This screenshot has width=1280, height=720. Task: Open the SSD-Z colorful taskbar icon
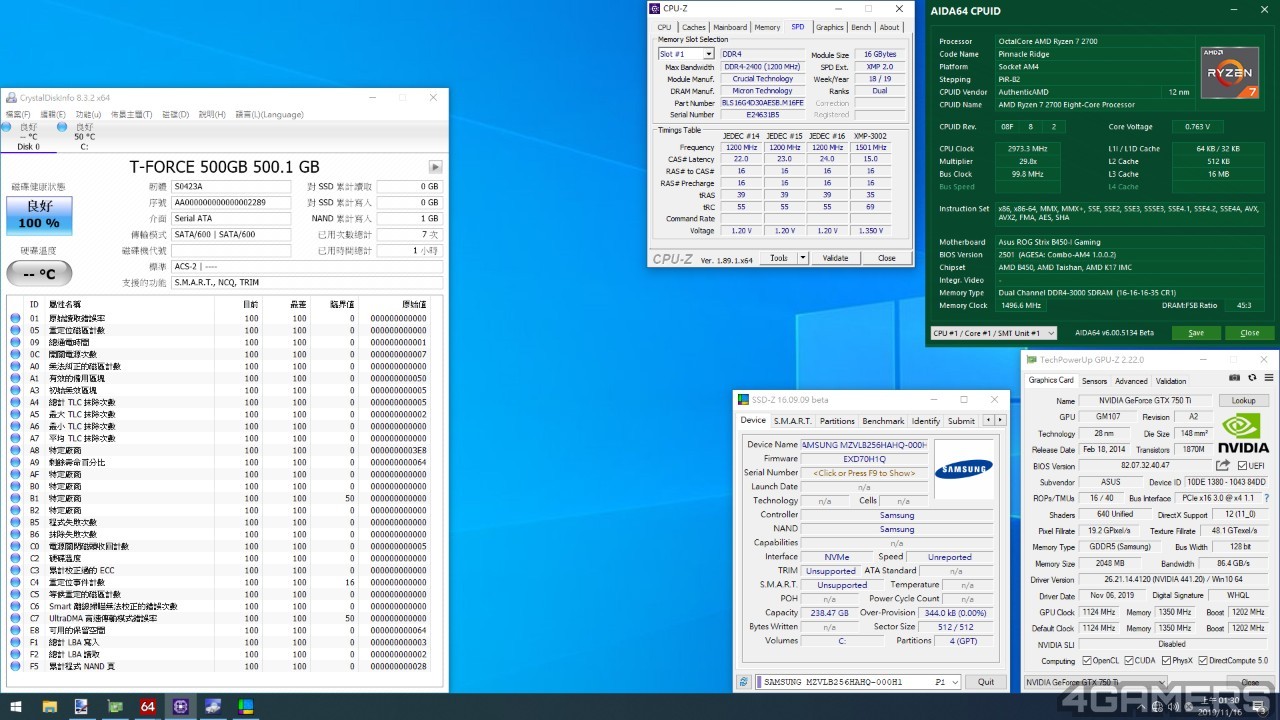(246, 706)
